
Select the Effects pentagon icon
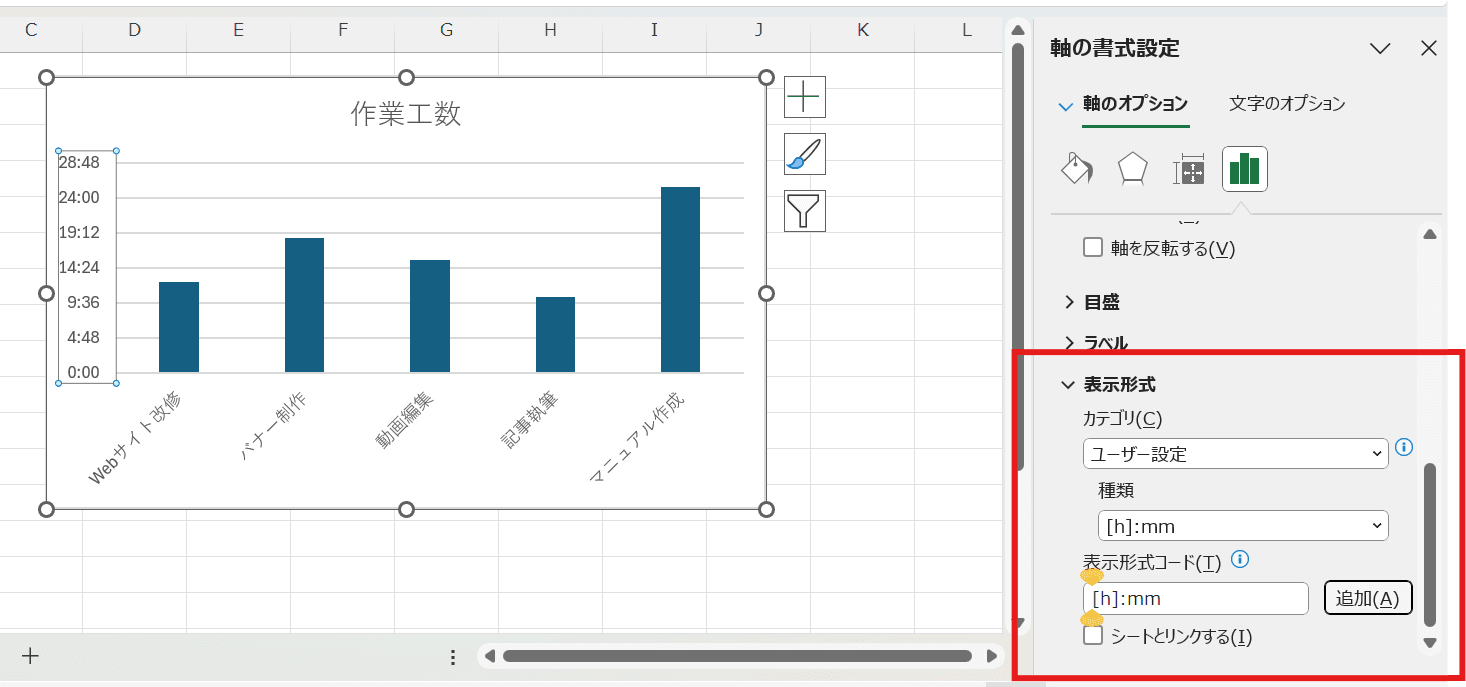pos(1132,169)
